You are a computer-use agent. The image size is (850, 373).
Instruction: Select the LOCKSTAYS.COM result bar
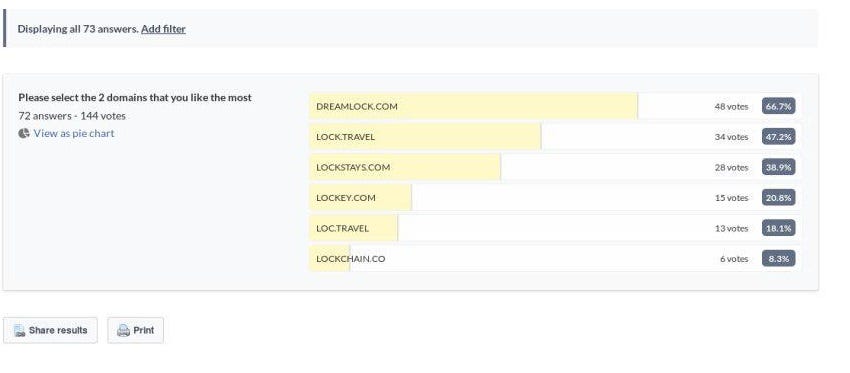(555, 167)
